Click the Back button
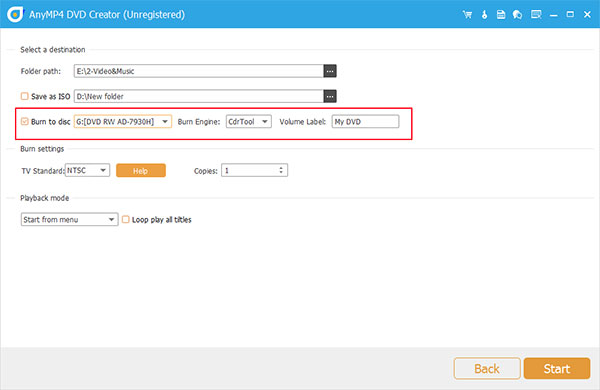Image resolution: width=600 pixels, height=390 pixels. [x=487, y=369]
